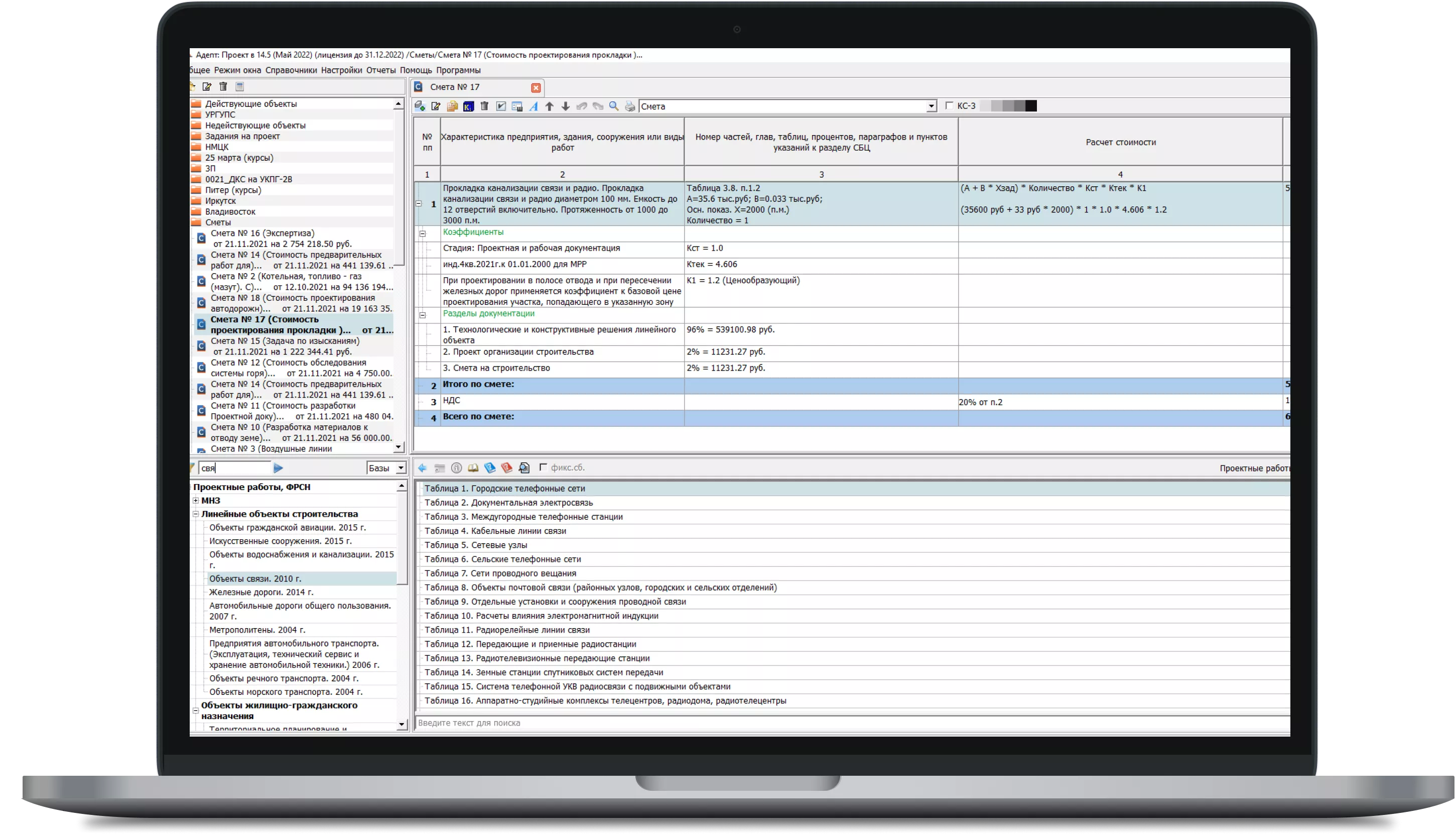Open the Базы dropdown
Image resolution: width=1456 pixels, height=835 pixels.
click(401, 468)
